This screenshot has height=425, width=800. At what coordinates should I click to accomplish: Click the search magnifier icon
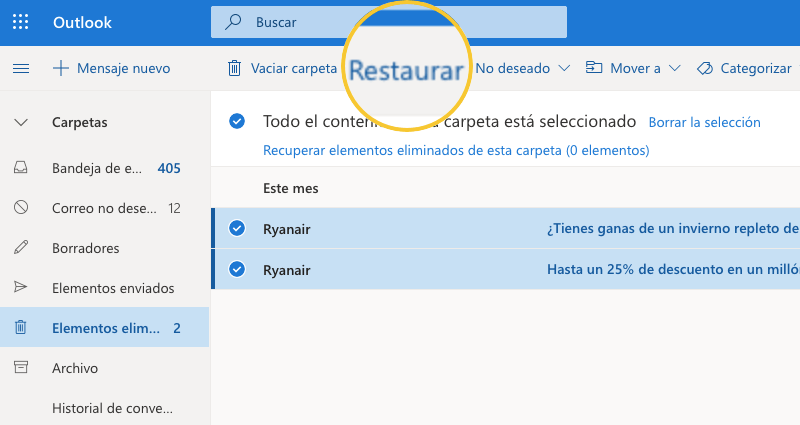[233, 22]
